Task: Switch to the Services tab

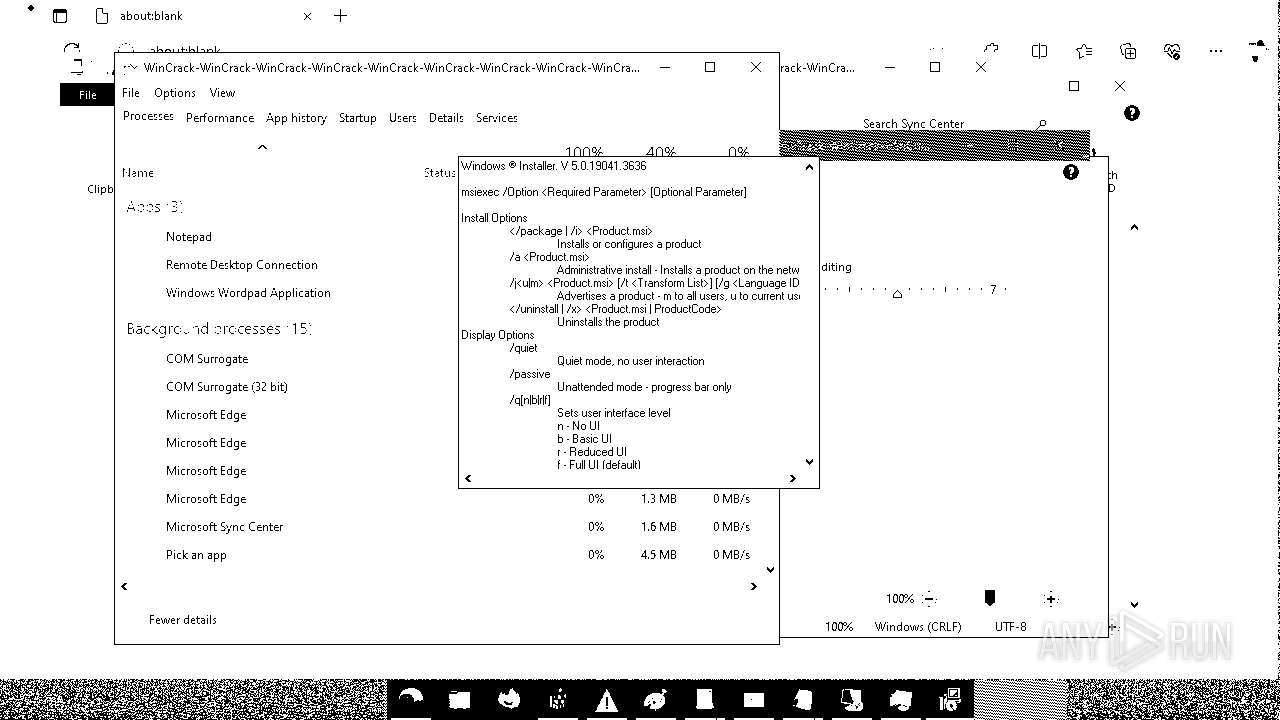Action: click(x=496, y=117)
